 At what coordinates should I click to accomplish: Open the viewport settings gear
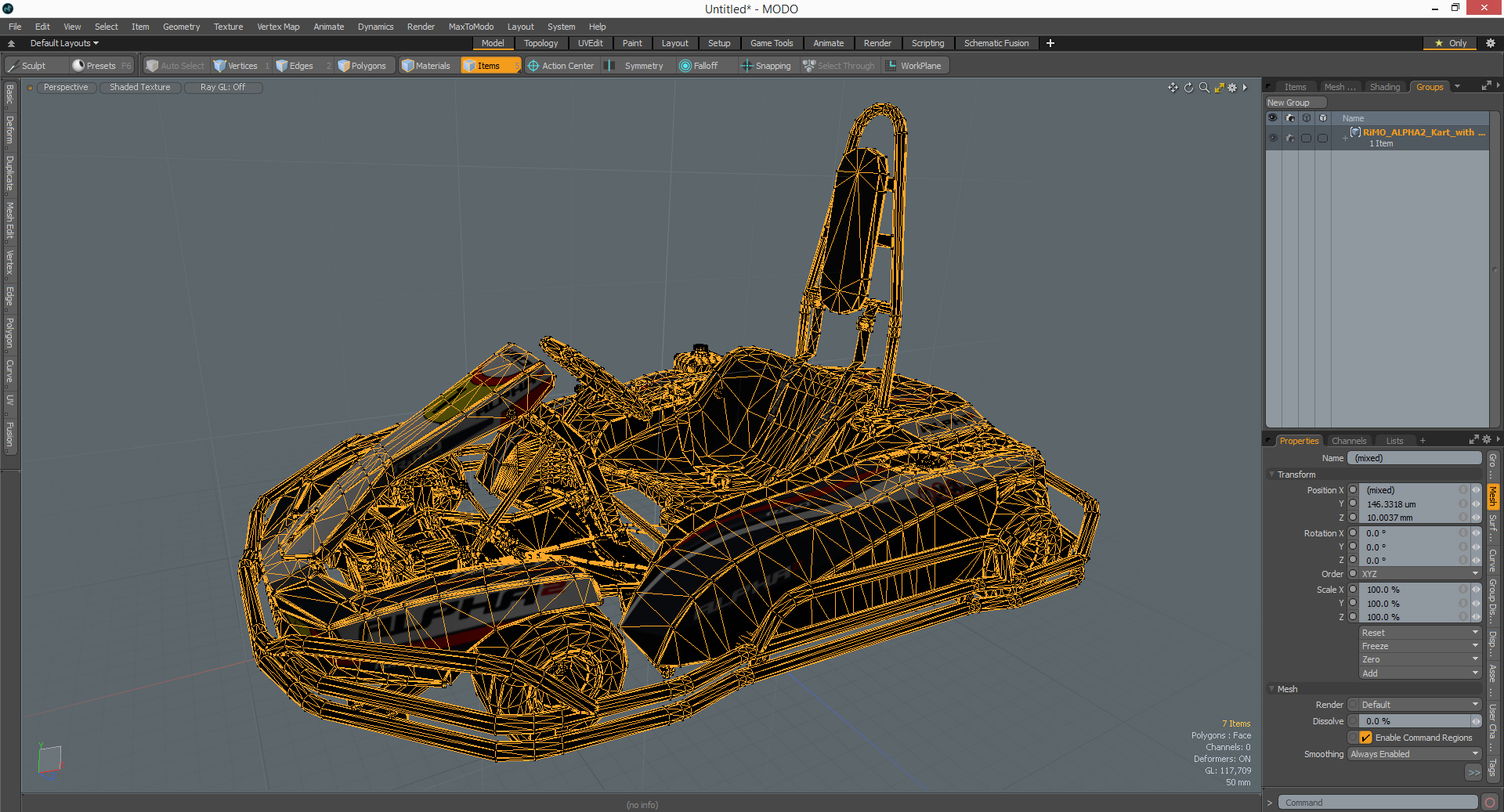pyautogui.click(x=1232, y=88)
